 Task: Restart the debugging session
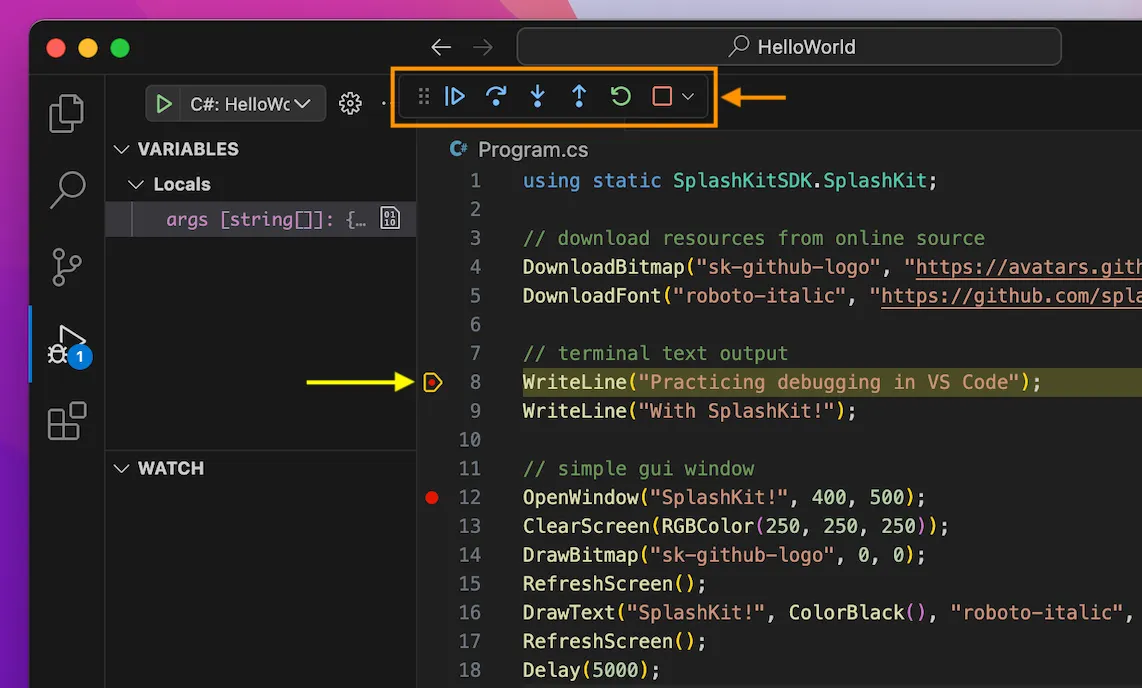click(x=621, y=96)
